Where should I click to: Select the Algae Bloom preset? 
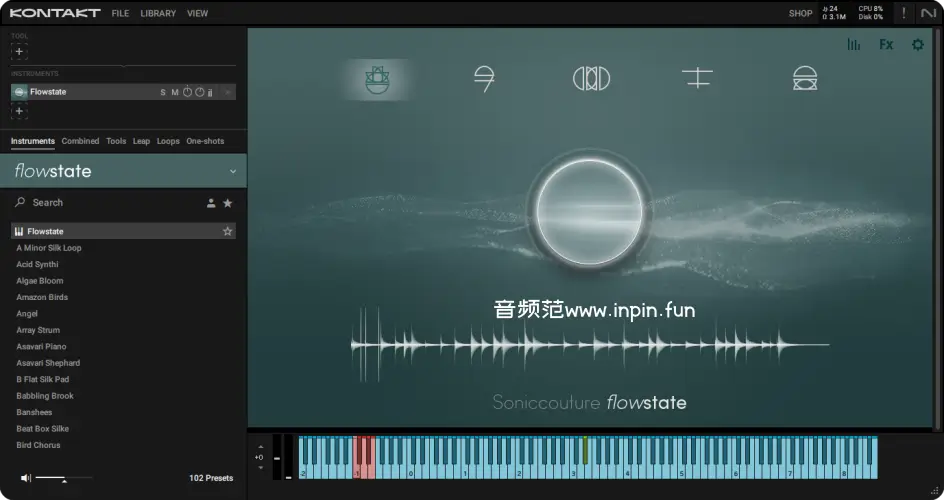[x=40, y=281]
